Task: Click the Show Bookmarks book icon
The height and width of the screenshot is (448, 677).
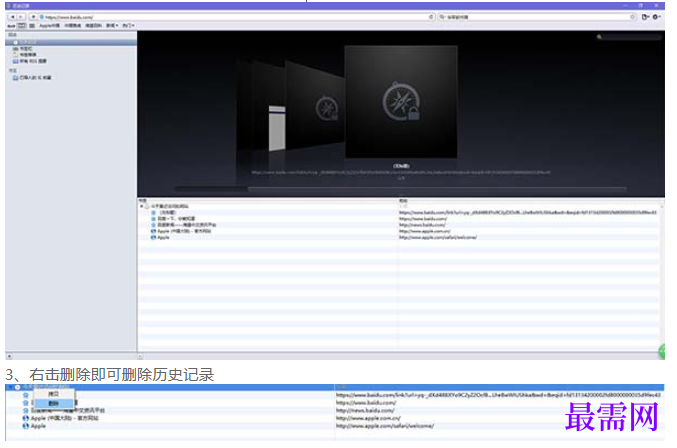Action: coord(21,25)
